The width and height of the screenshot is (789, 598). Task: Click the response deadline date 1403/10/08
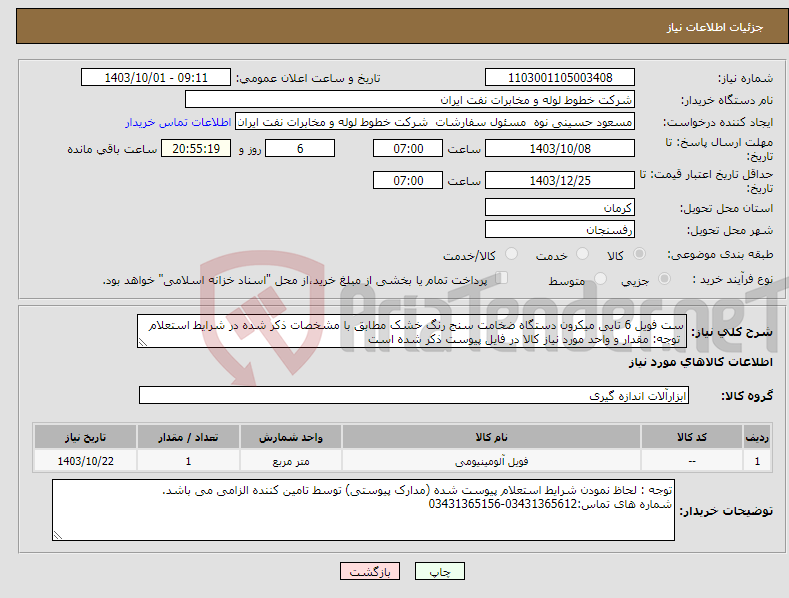(560, 148)
